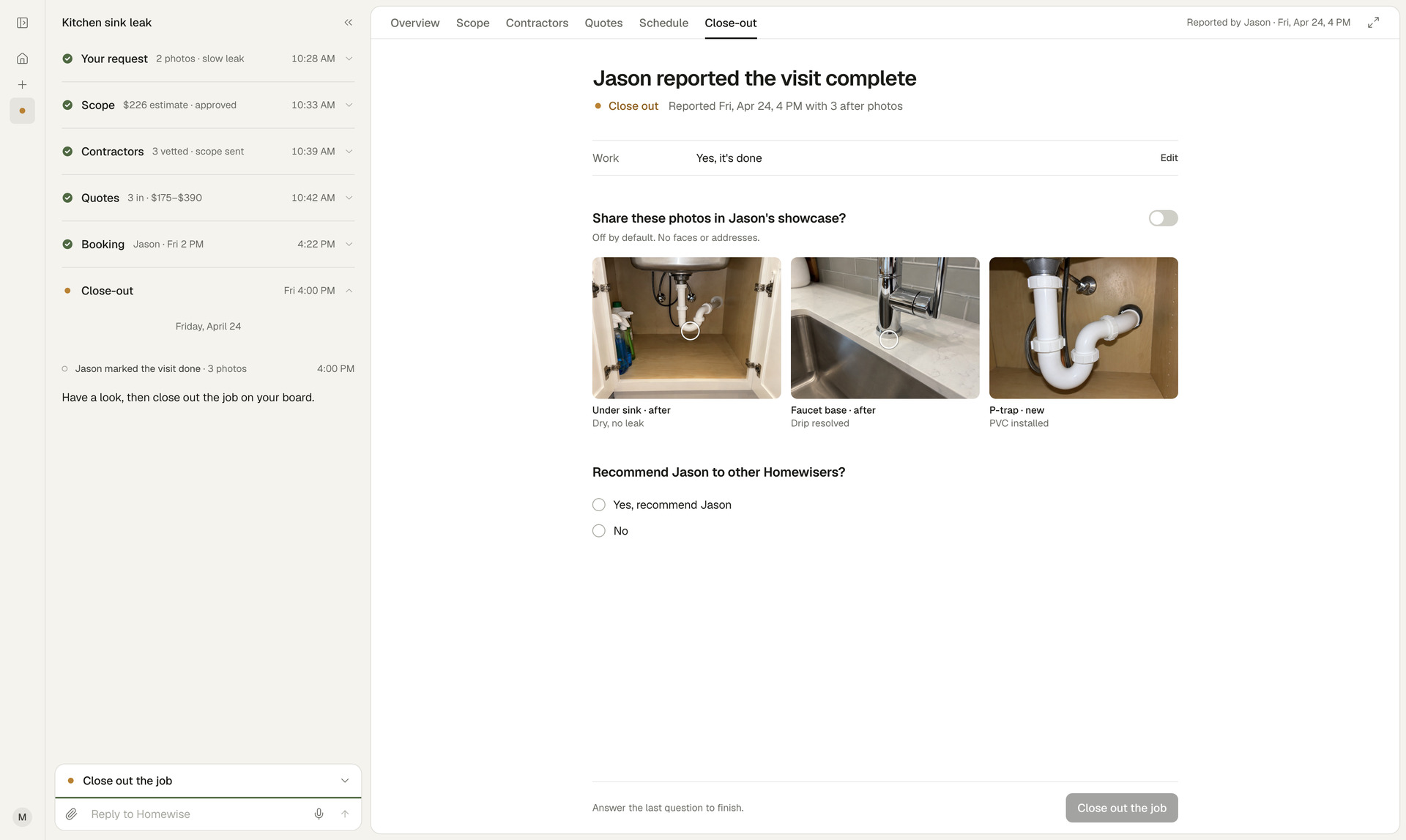
Task: Expand the Quotes step chevron
Action: tap(349, 198)
